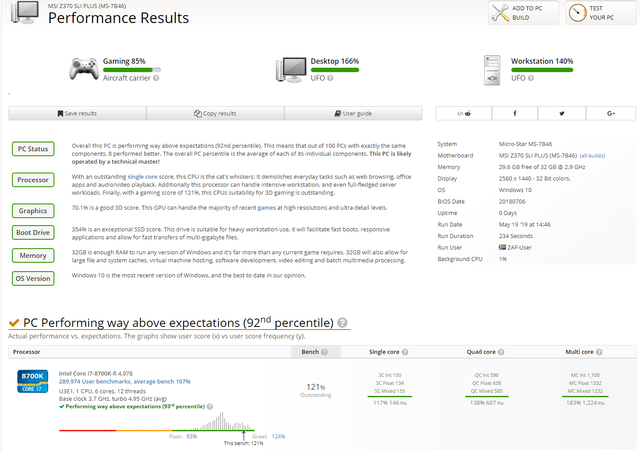Open the single core link
The image size is (640, 453).
point(142,177)
